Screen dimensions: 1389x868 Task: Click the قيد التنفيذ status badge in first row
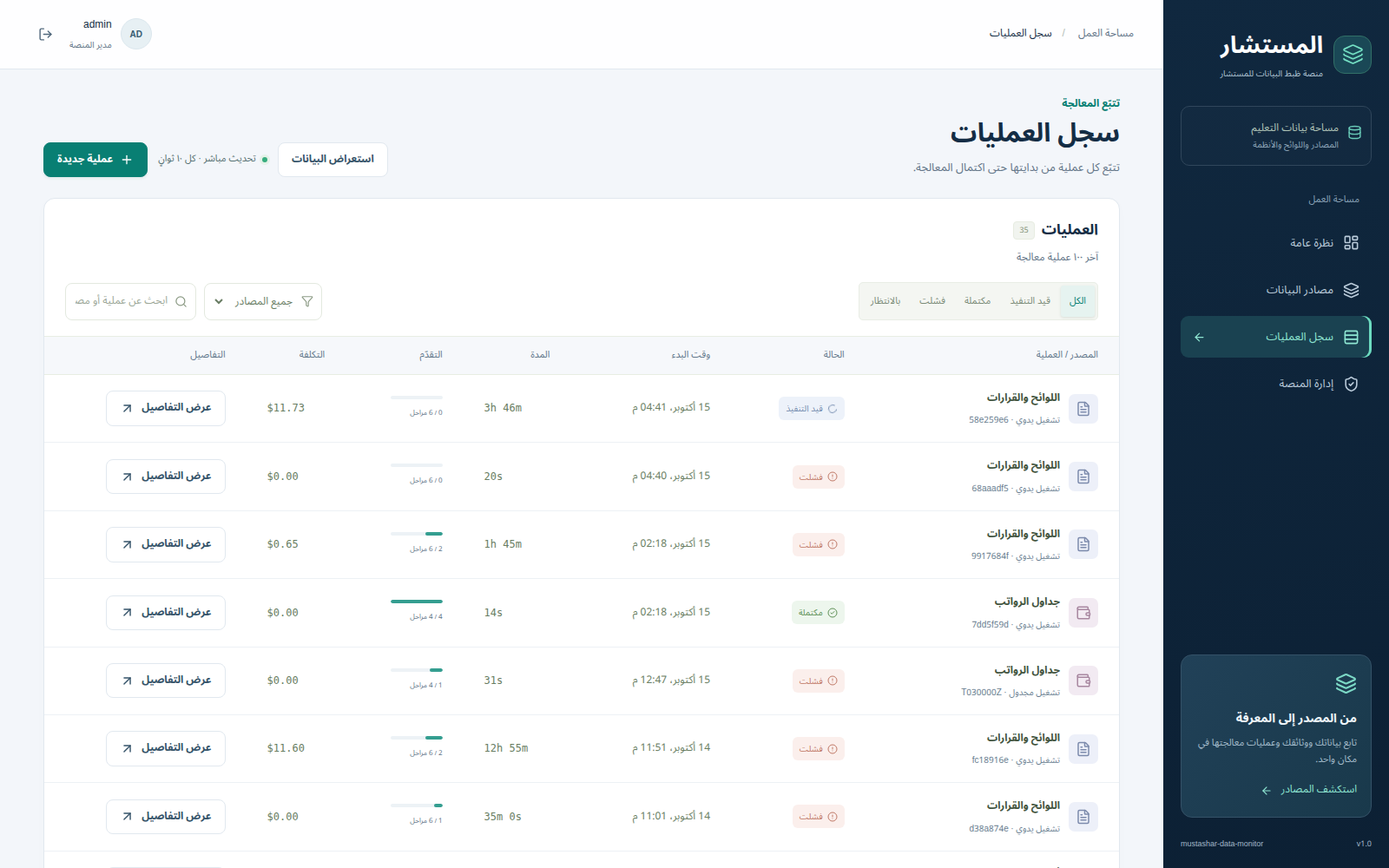(811, 409)
